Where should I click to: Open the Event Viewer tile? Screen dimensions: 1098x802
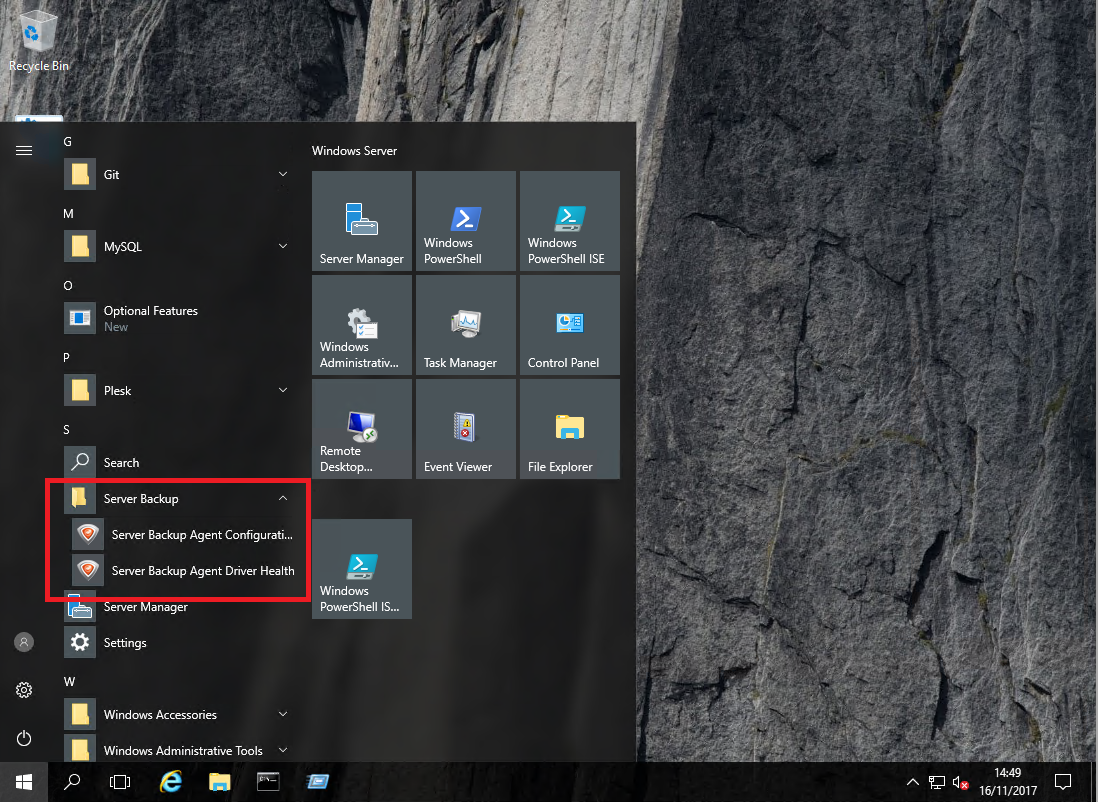pos(466,429)
